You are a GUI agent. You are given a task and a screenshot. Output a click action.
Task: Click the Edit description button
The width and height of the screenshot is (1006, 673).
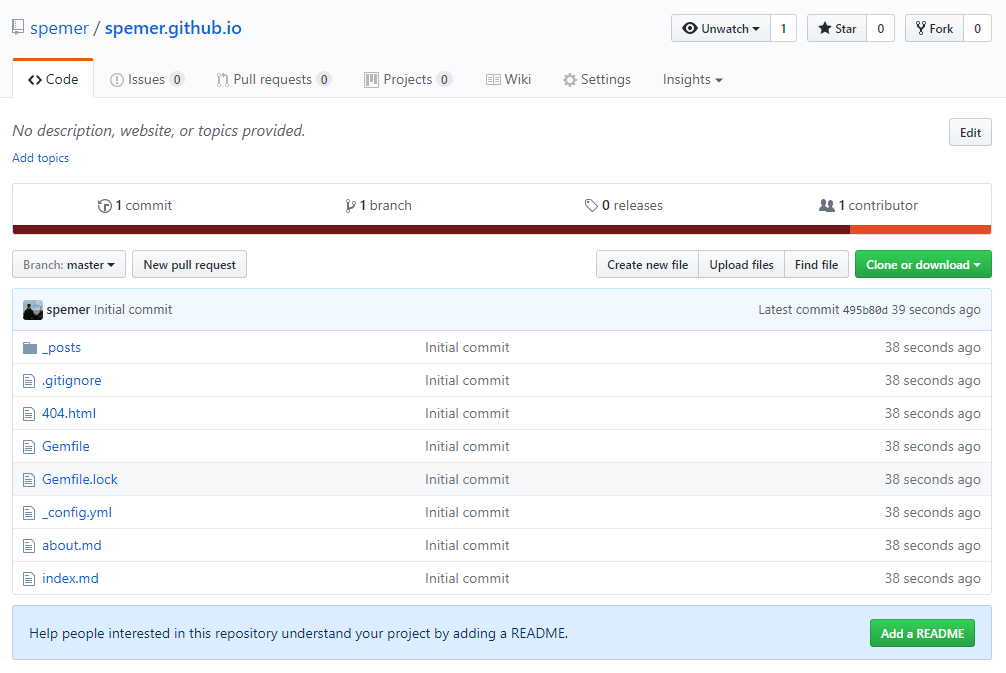[x=970, y=132]
